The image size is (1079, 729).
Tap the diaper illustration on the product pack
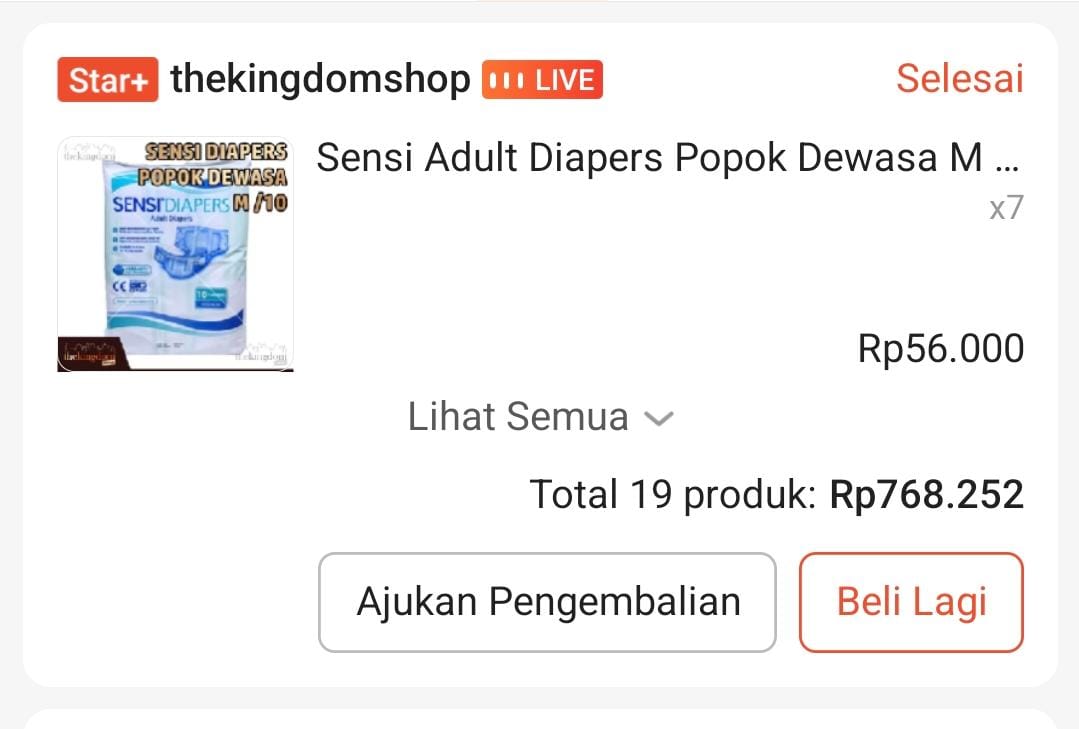point(191,251)
